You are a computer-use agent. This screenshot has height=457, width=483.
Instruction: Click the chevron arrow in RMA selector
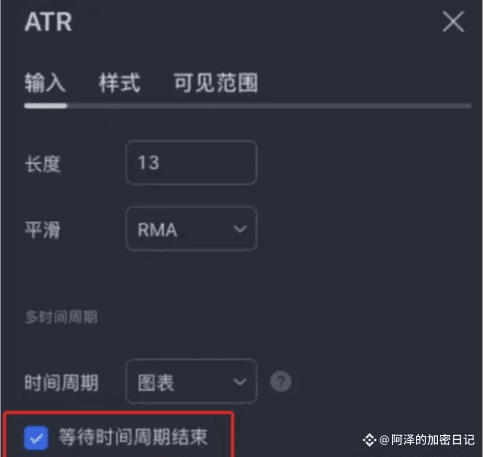click(240, 229)
